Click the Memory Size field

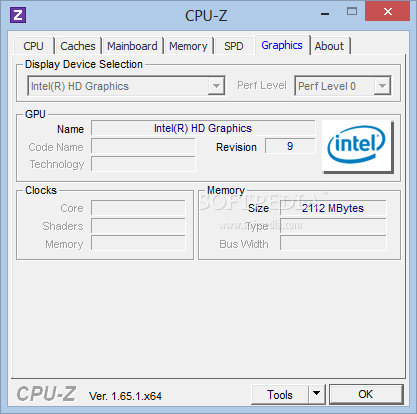pos(333,208)
